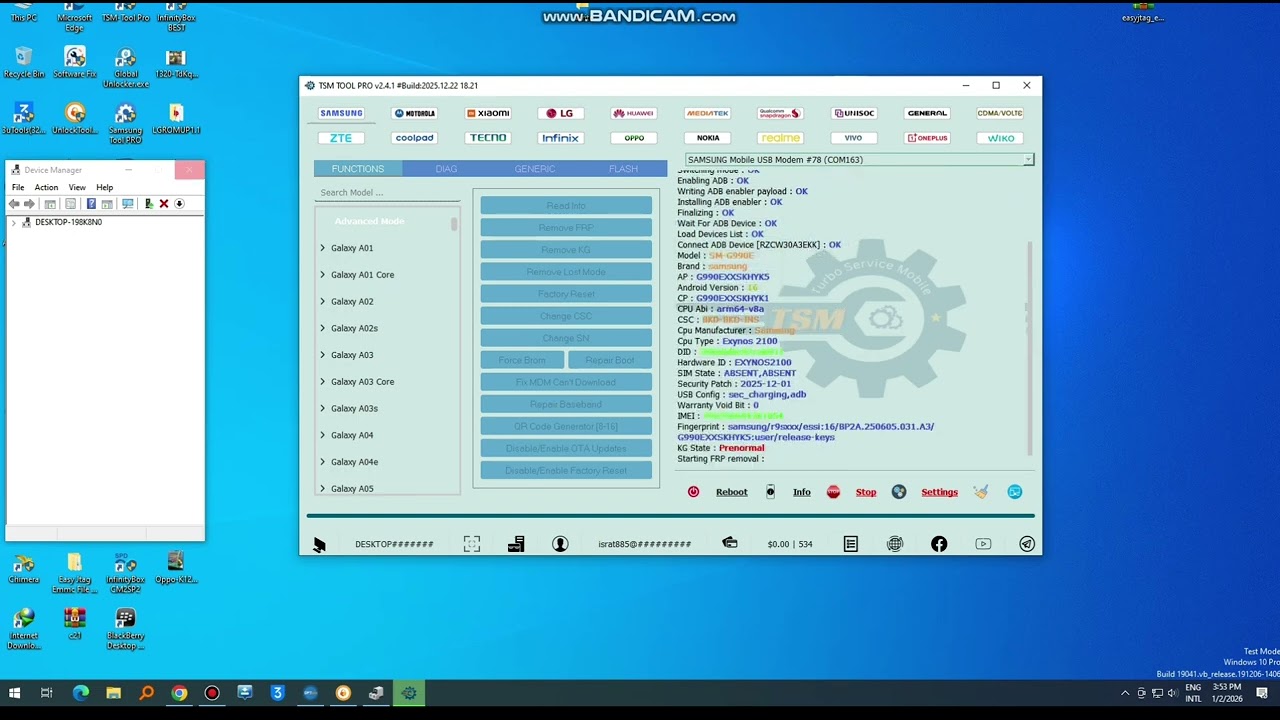Open File menu in Device Manager

18,187
